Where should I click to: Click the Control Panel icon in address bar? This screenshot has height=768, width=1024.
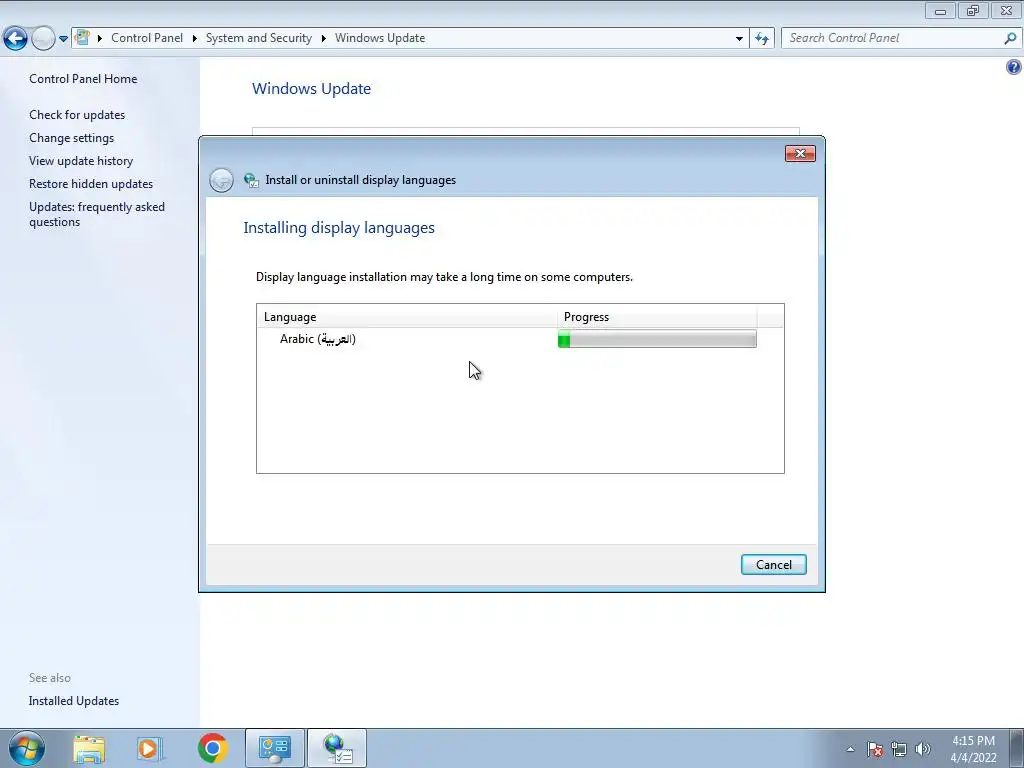click(x=82, y=37)
